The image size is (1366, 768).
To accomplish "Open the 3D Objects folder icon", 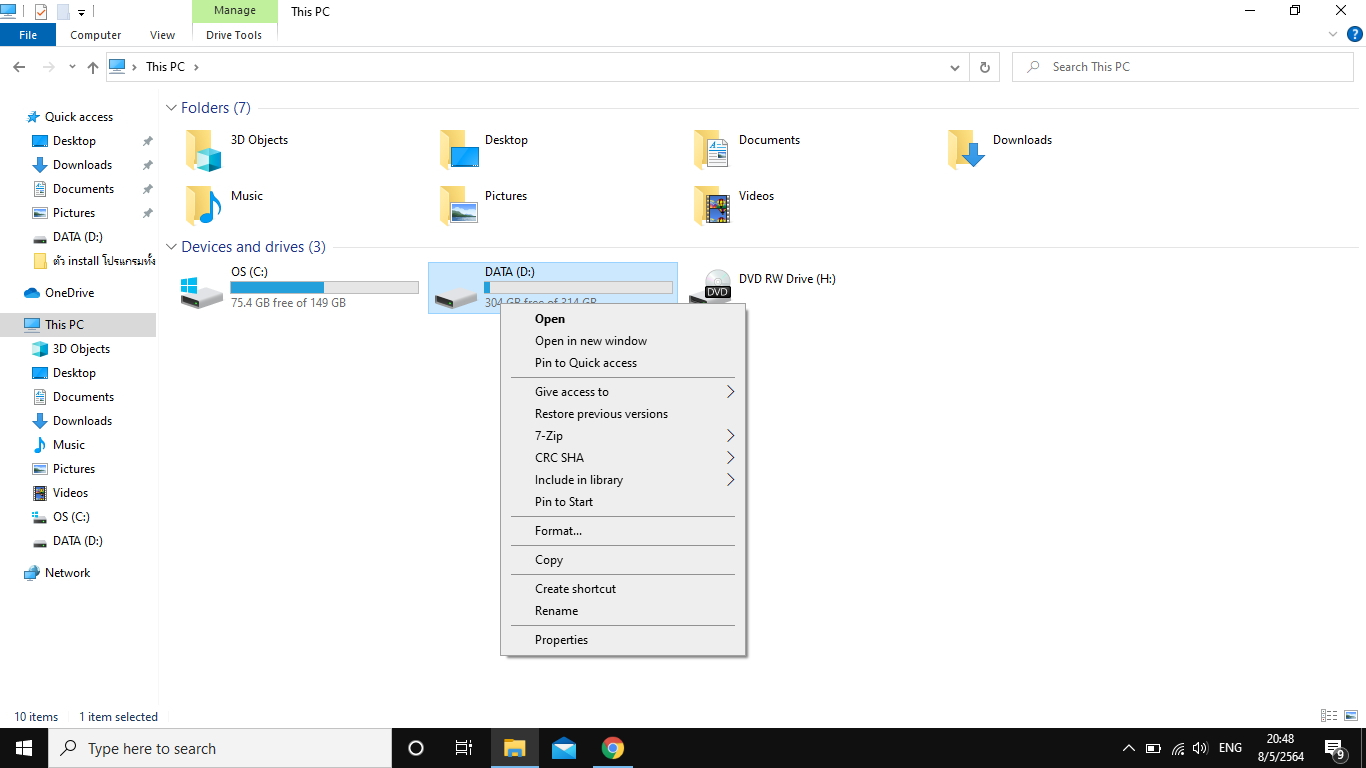I will coord(203,150).
